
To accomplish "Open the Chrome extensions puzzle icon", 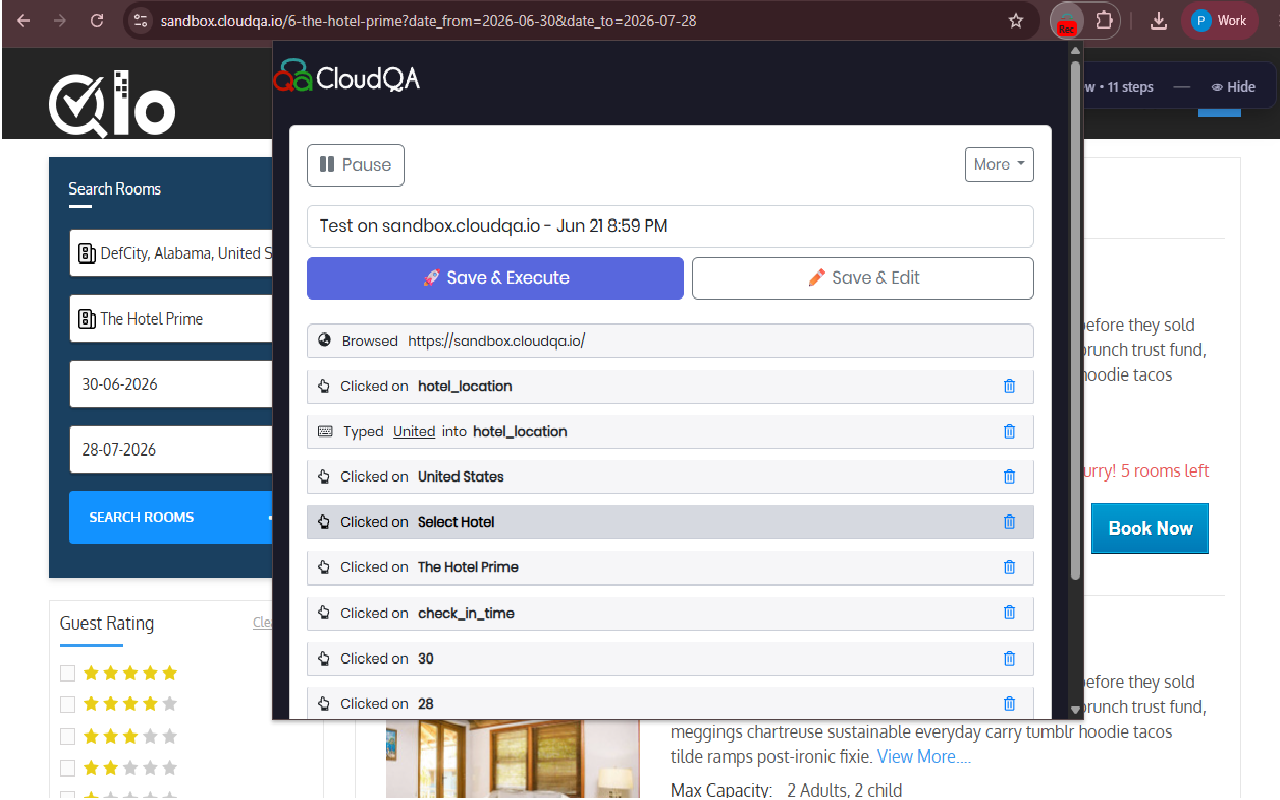I will pos(1105,21).
